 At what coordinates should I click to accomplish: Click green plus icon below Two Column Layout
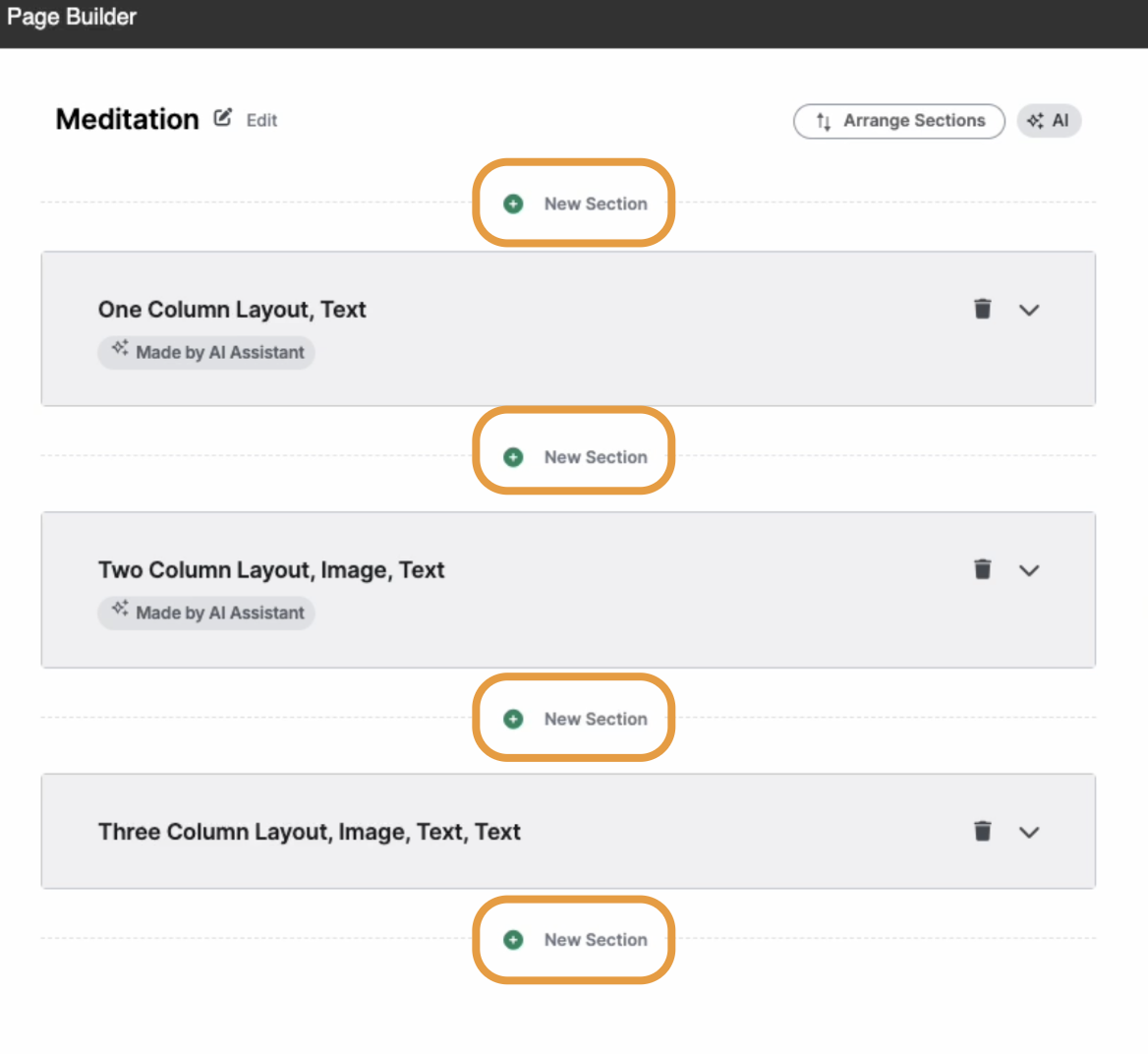(513, 720)
